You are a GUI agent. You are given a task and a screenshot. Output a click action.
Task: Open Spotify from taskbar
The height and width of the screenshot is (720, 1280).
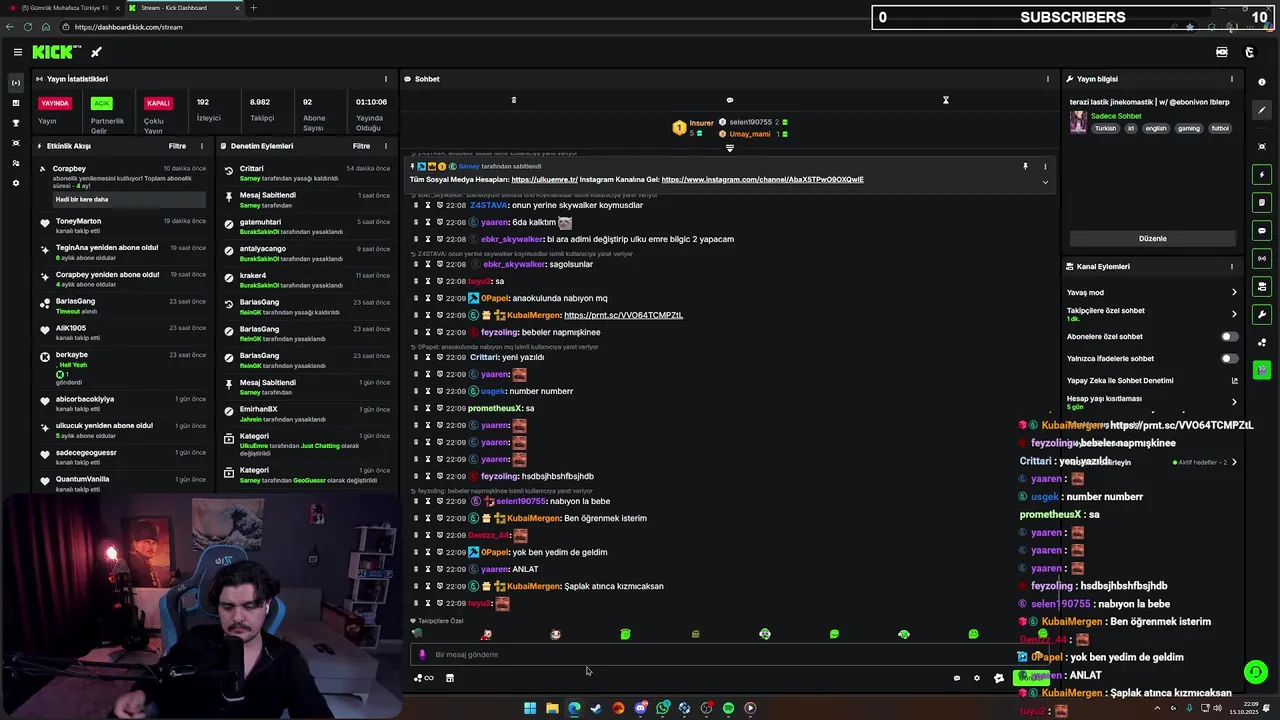(728, 708)
